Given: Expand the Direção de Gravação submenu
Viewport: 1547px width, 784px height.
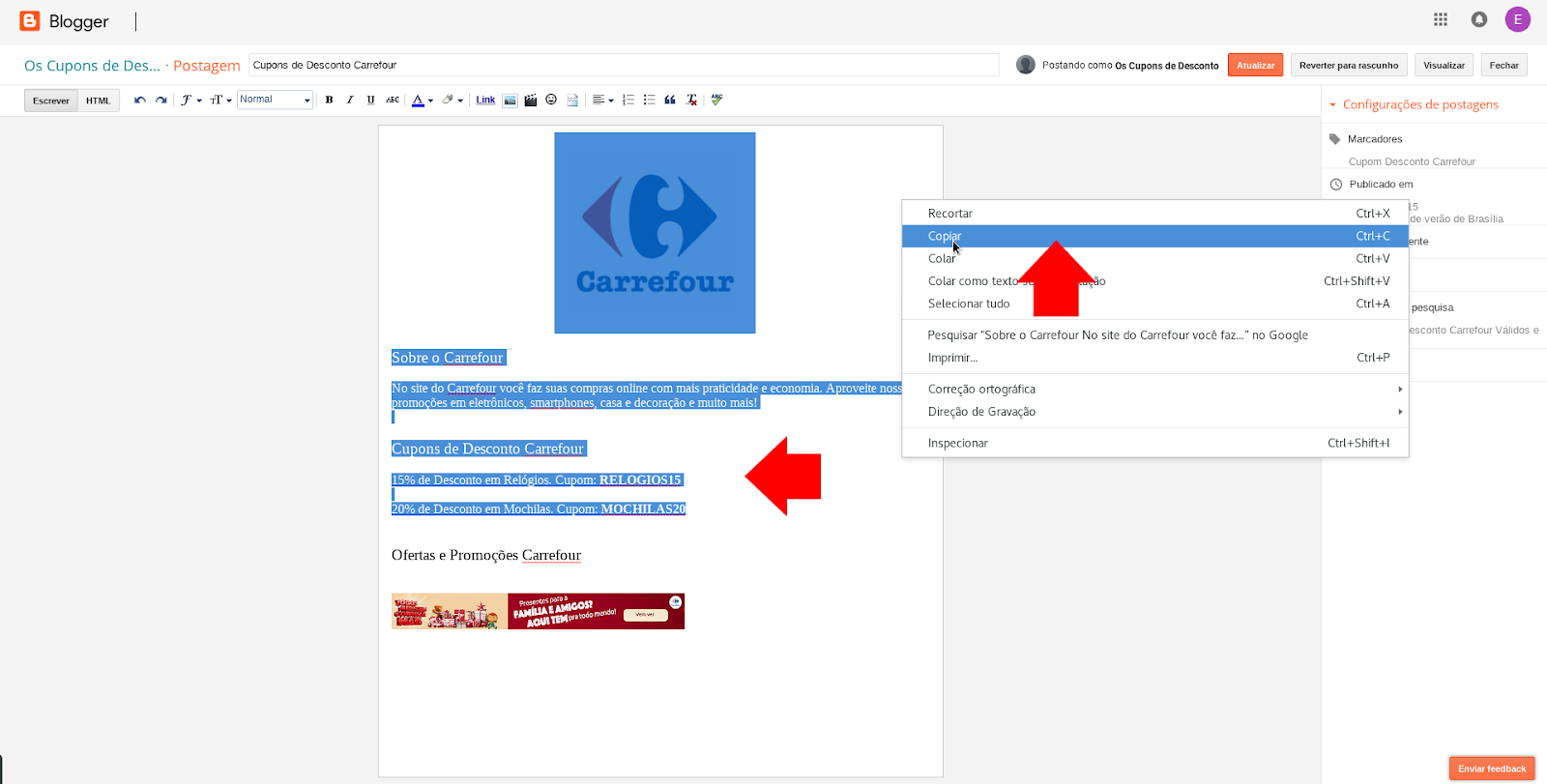Looking at the screenshot, I should (1154, 412).
